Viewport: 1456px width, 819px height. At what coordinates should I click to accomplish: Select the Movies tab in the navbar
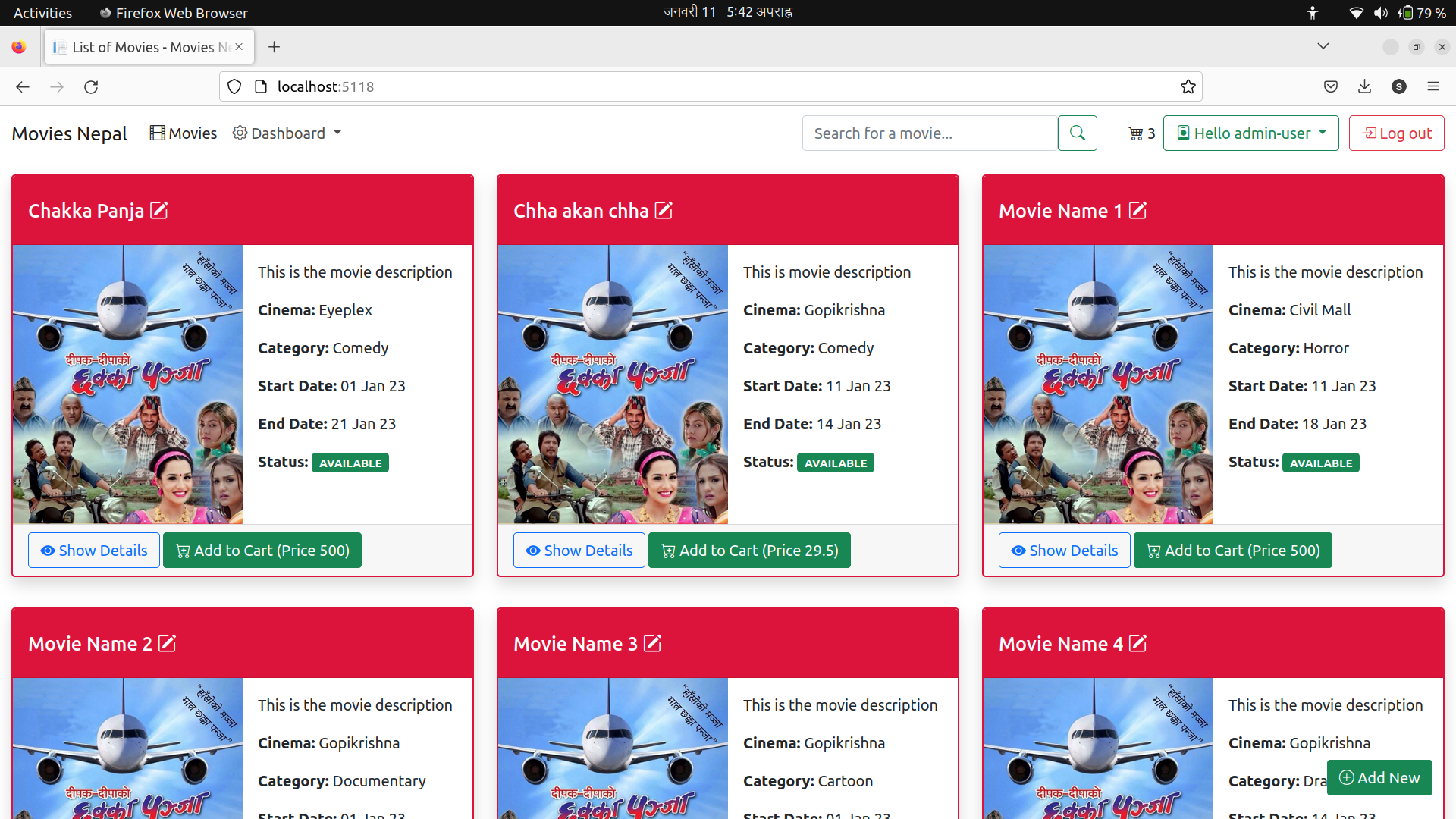tap(183, 133)
